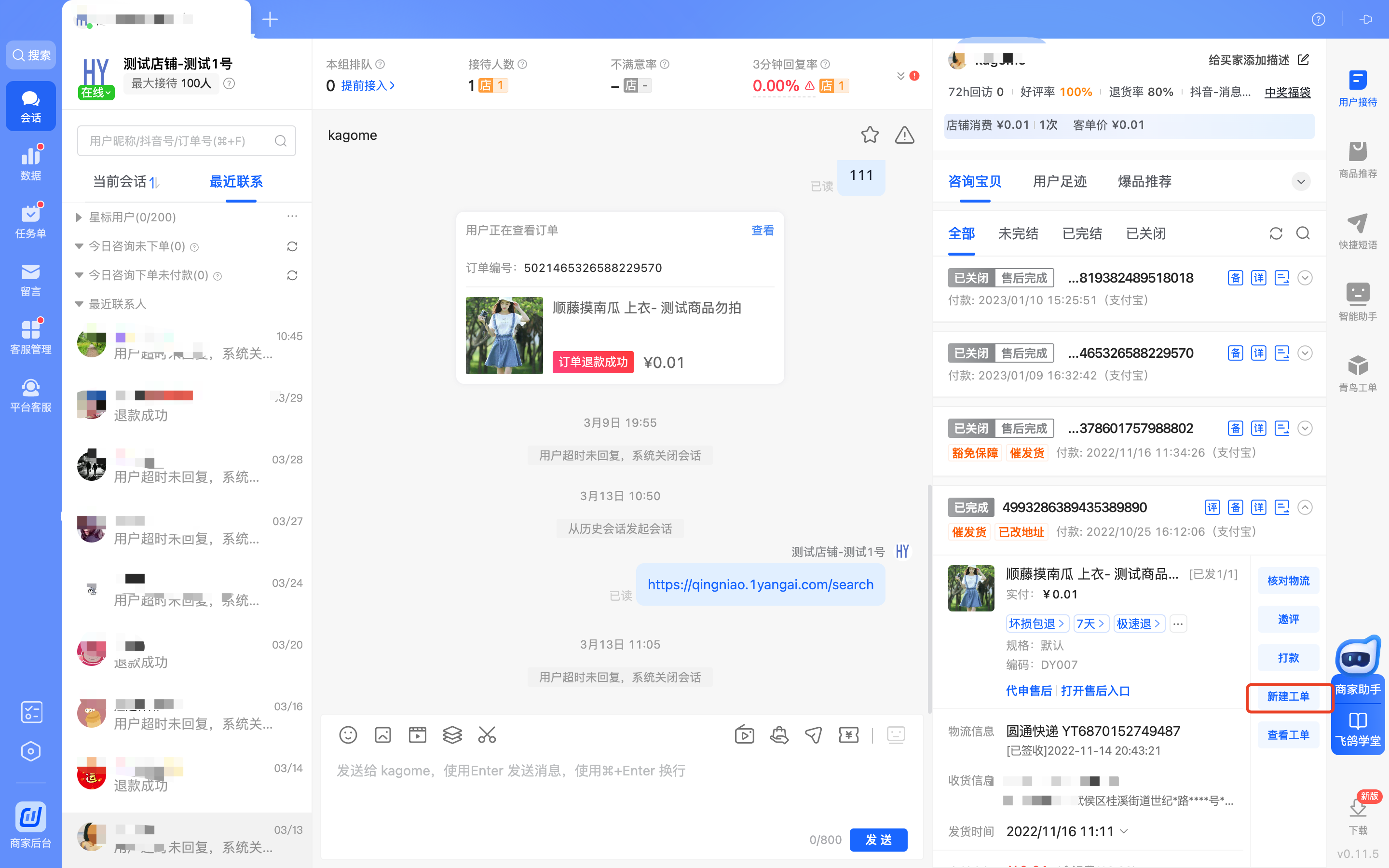
Task: Open the 平台客服 platform support icon
Action: click(30, 395)
